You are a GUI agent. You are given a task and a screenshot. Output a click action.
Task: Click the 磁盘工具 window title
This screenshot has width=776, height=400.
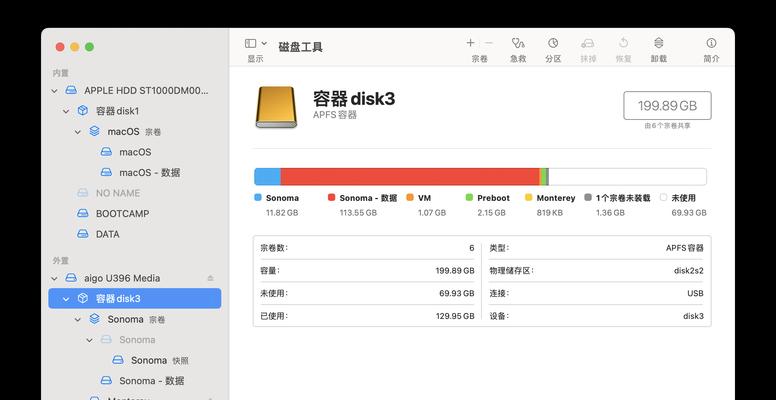coord(300,47)
